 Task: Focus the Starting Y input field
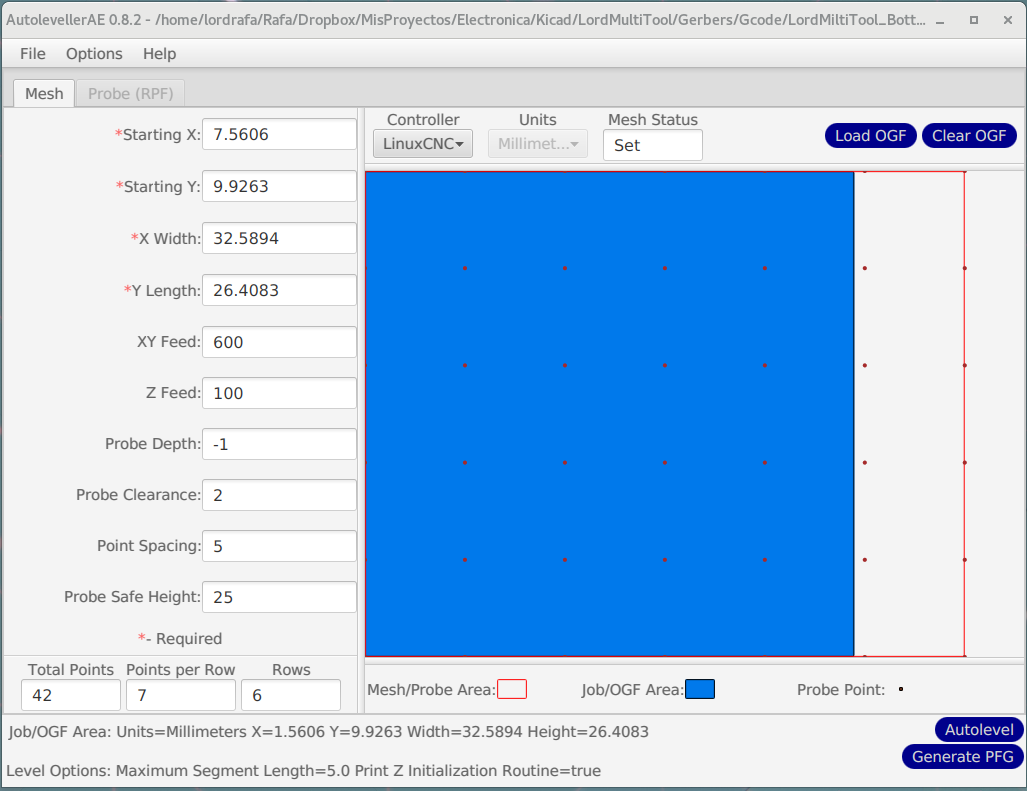click(279, 187)
